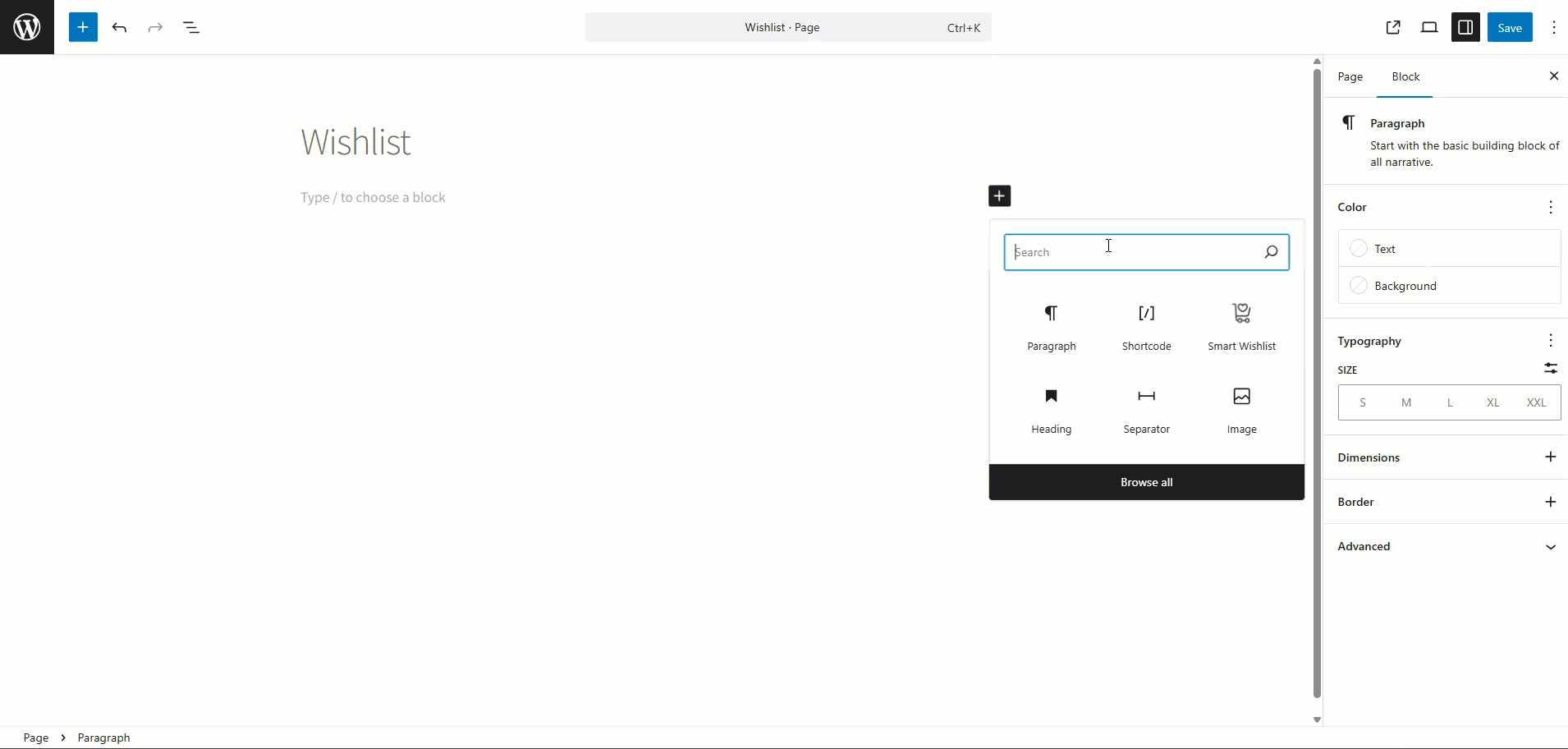Insert an Image block
This screenshot has height=749, width=1568.
(x=1241, y=410)
